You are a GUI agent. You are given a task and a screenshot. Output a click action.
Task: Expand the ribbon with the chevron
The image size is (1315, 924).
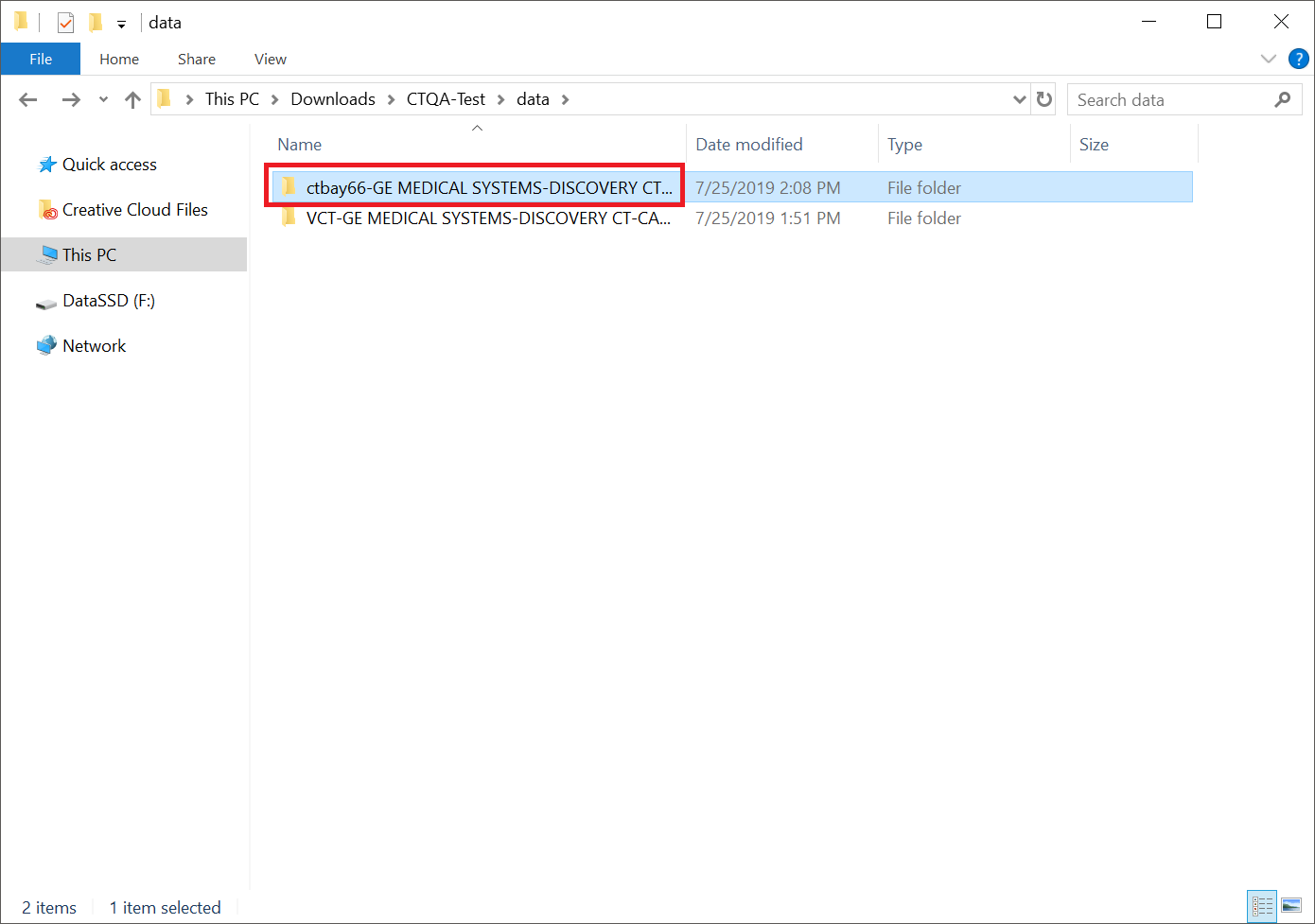1269,59
